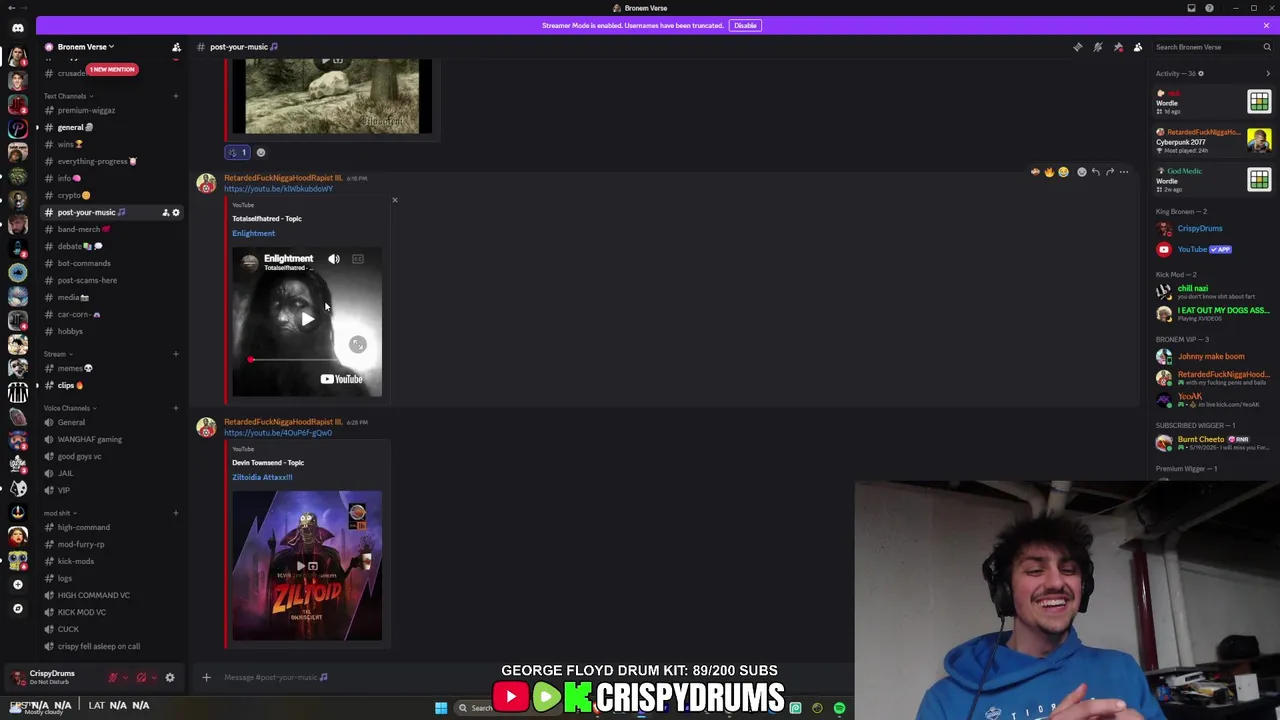Screen dimensions: 1280x720
Task: Dismiss the Streamer Mode banner
Action: (1266, 25)
